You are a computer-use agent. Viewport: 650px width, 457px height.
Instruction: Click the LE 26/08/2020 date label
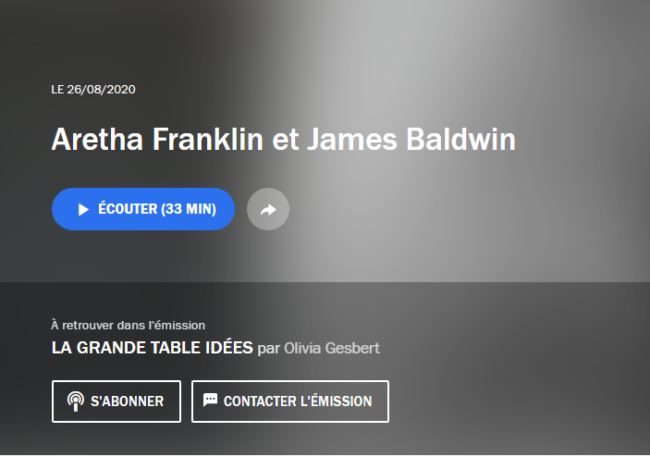click(93, 90)
